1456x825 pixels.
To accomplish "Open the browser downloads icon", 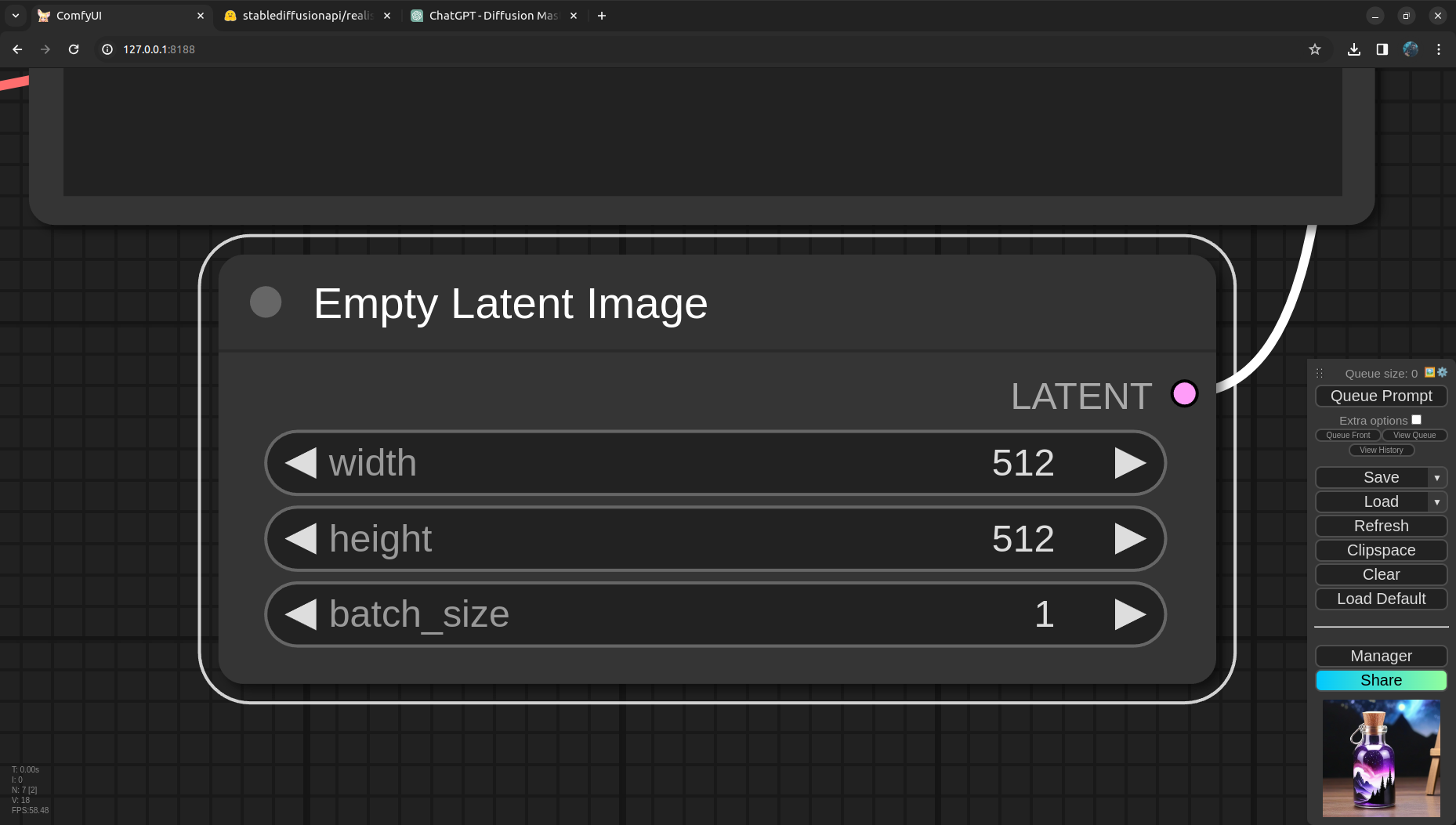I will click(x=1354, y=49).
